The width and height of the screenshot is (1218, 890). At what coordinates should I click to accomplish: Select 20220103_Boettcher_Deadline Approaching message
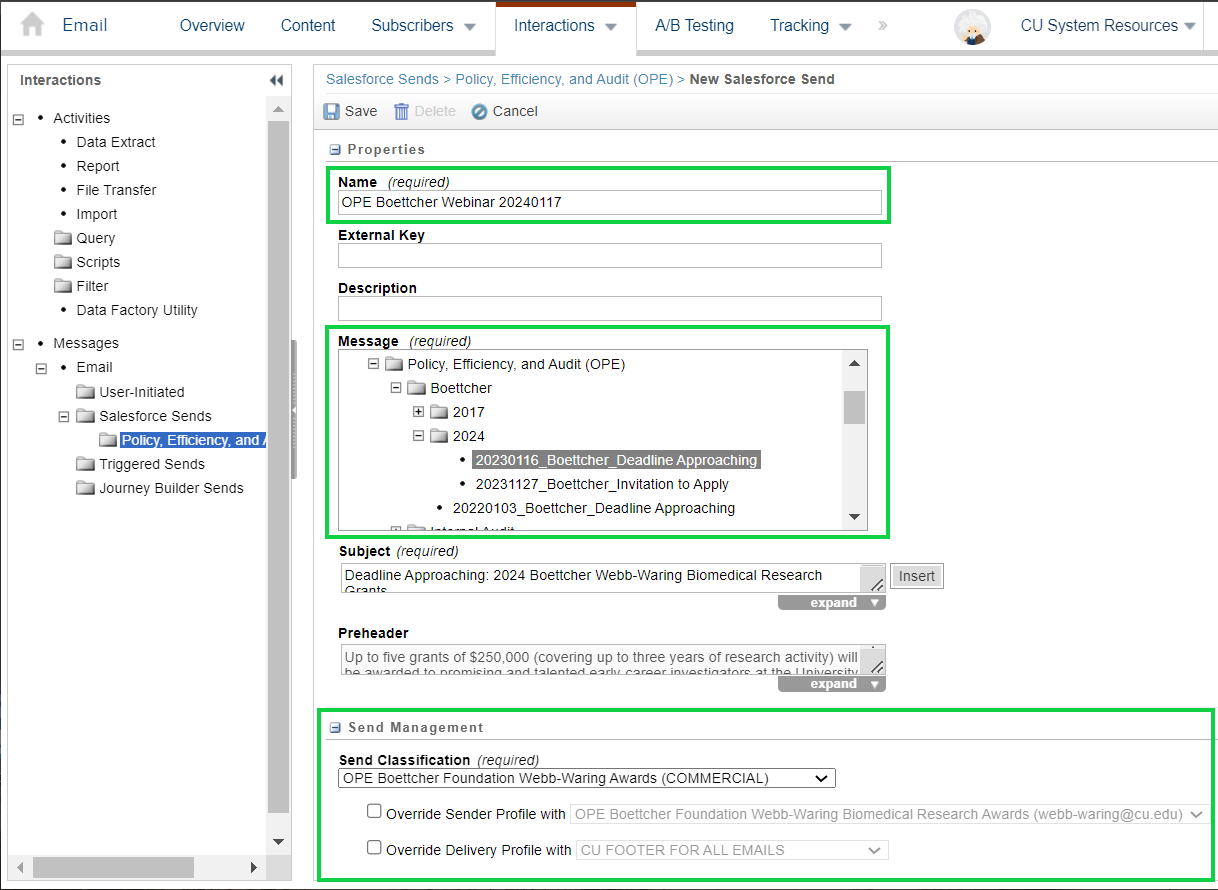click(x=594, y=508)
